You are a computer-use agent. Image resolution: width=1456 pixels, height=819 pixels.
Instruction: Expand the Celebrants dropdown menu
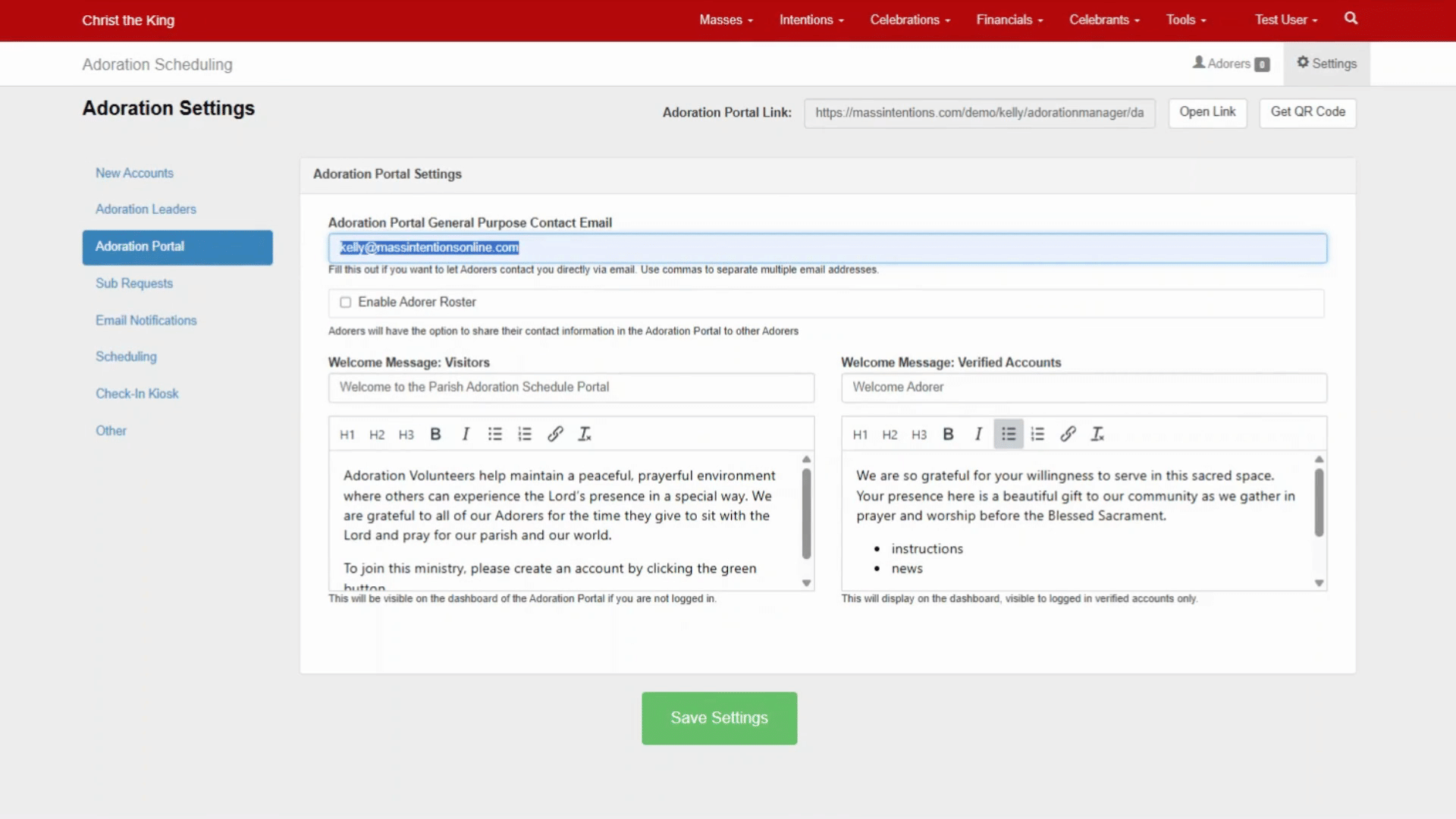(1104, 20)
